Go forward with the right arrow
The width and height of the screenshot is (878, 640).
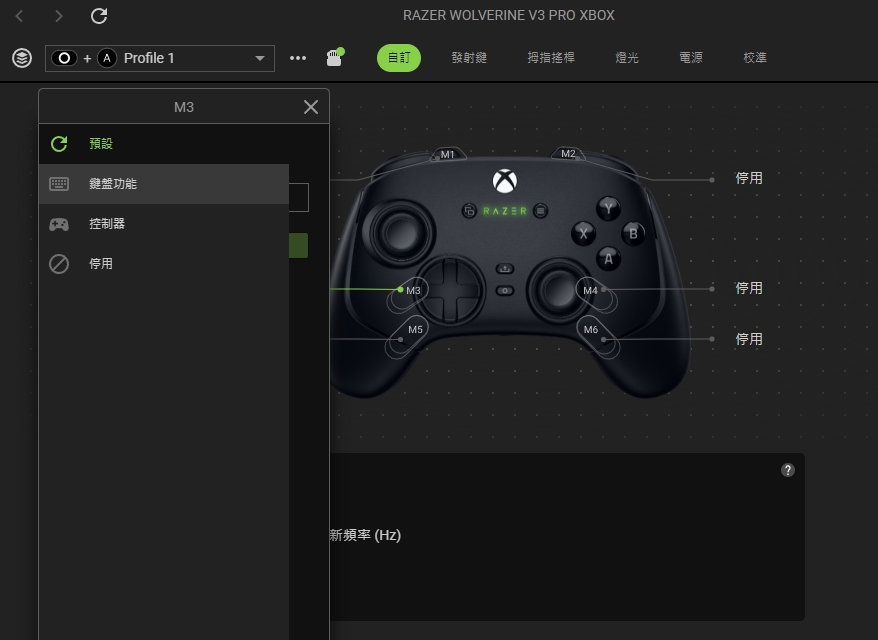coord(59,16)
